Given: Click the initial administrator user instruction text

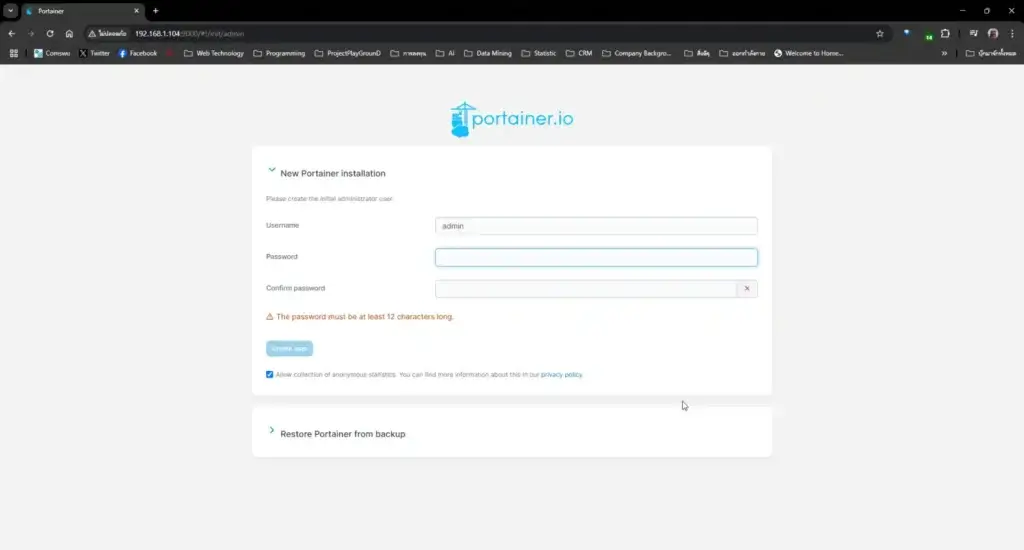Looking at the screenshot, I should click(329, 199).
